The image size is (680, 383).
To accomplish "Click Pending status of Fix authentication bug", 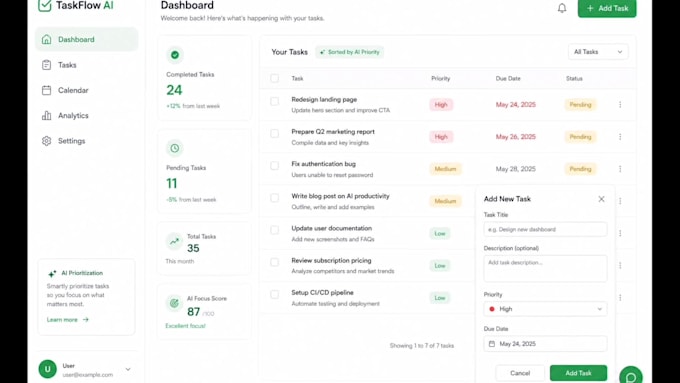I will tap(580, 169).
